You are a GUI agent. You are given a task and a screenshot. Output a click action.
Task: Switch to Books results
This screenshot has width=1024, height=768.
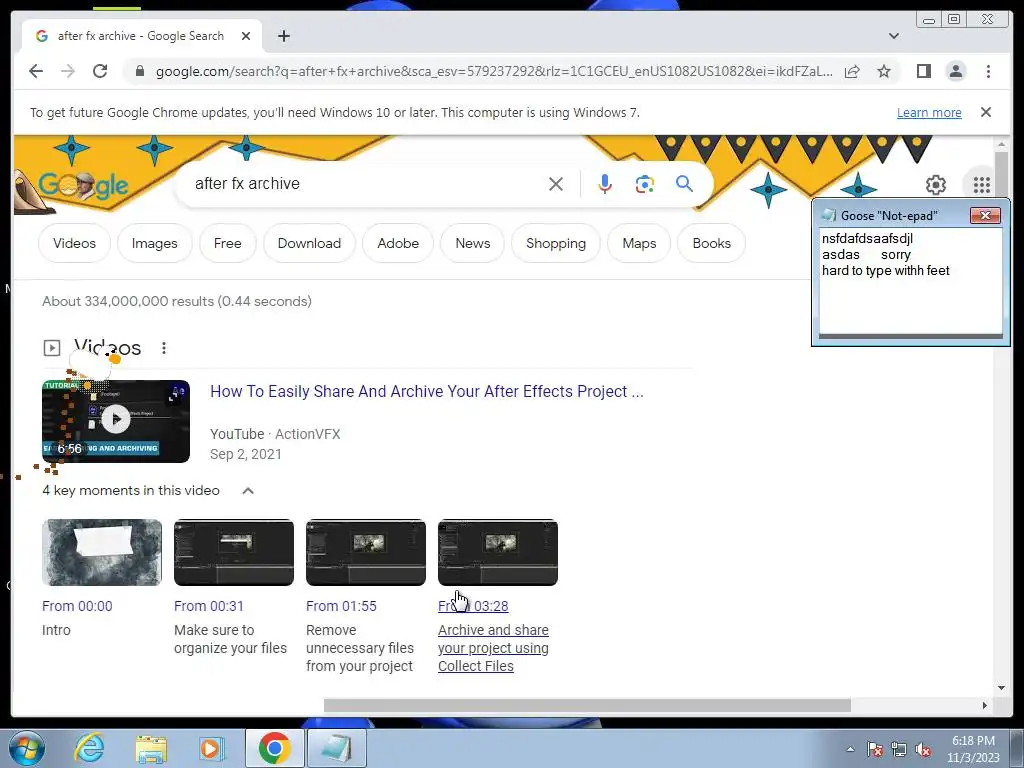click(x=711, y=244)
